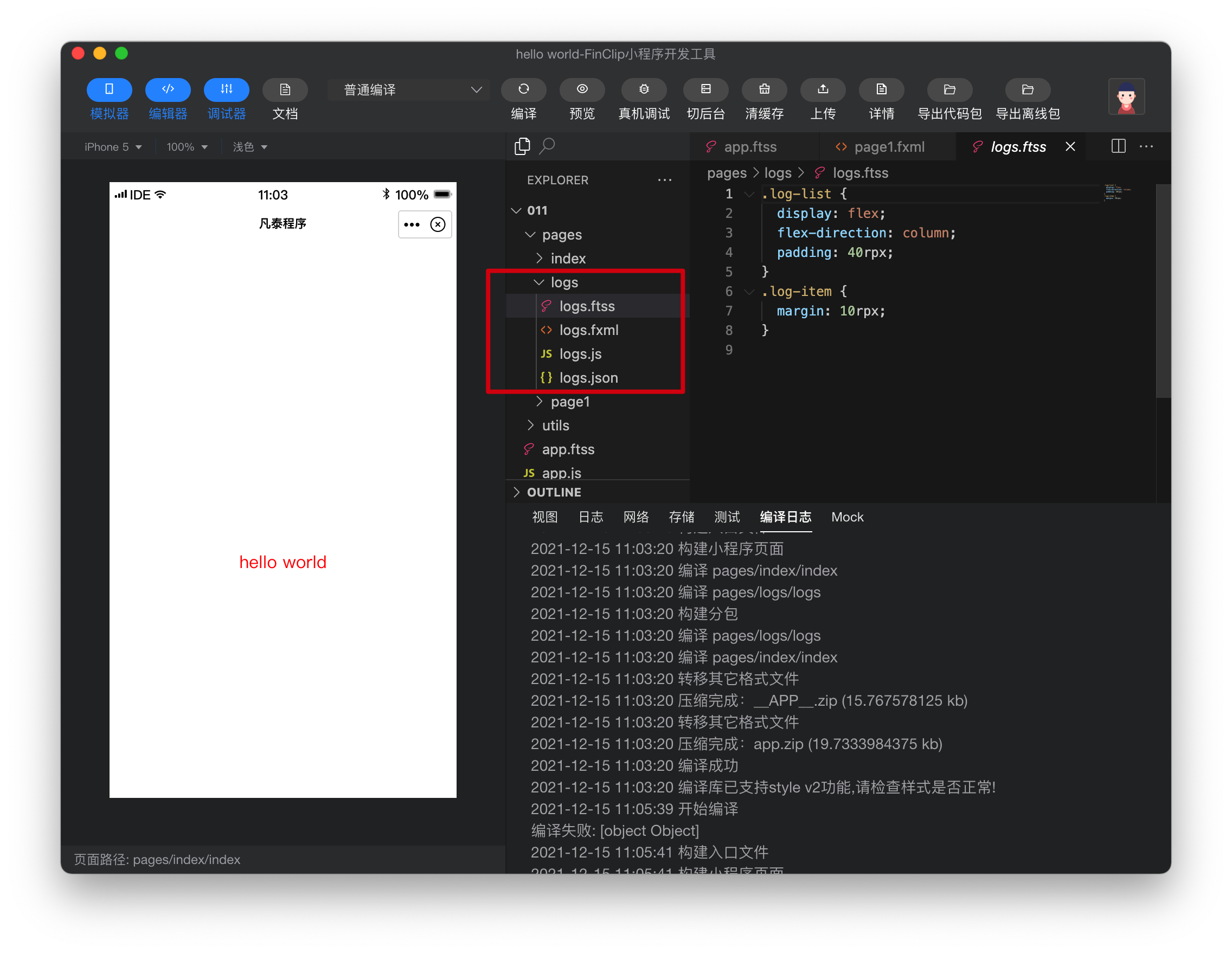Switch to the 视图 debugger tab

tap(545, 517)
